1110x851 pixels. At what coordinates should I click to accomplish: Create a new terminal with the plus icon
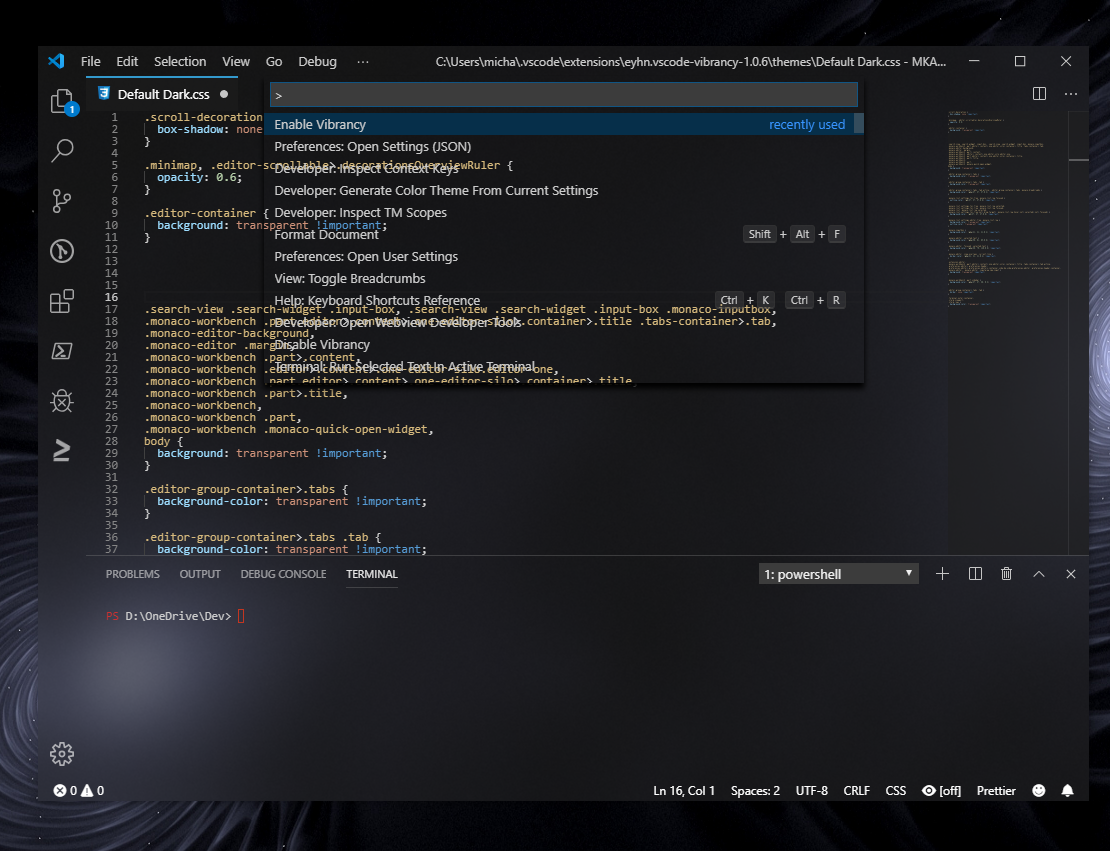pos(942,573)
